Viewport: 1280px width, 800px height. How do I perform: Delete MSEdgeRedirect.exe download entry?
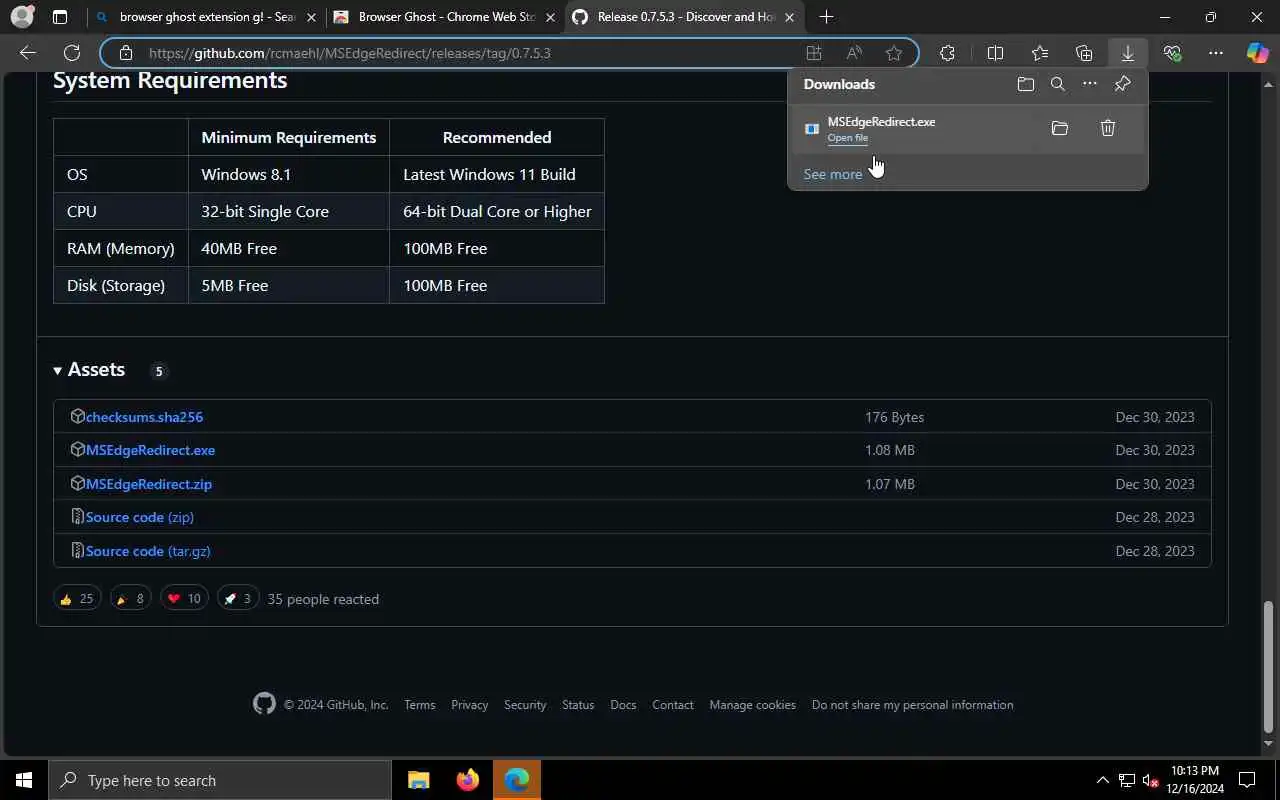point(1108,128)
